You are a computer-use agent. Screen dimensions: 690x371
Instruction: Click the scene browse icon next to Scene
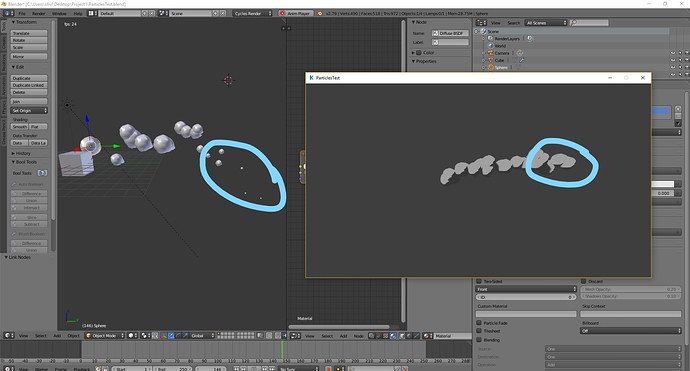pos(162,13)
